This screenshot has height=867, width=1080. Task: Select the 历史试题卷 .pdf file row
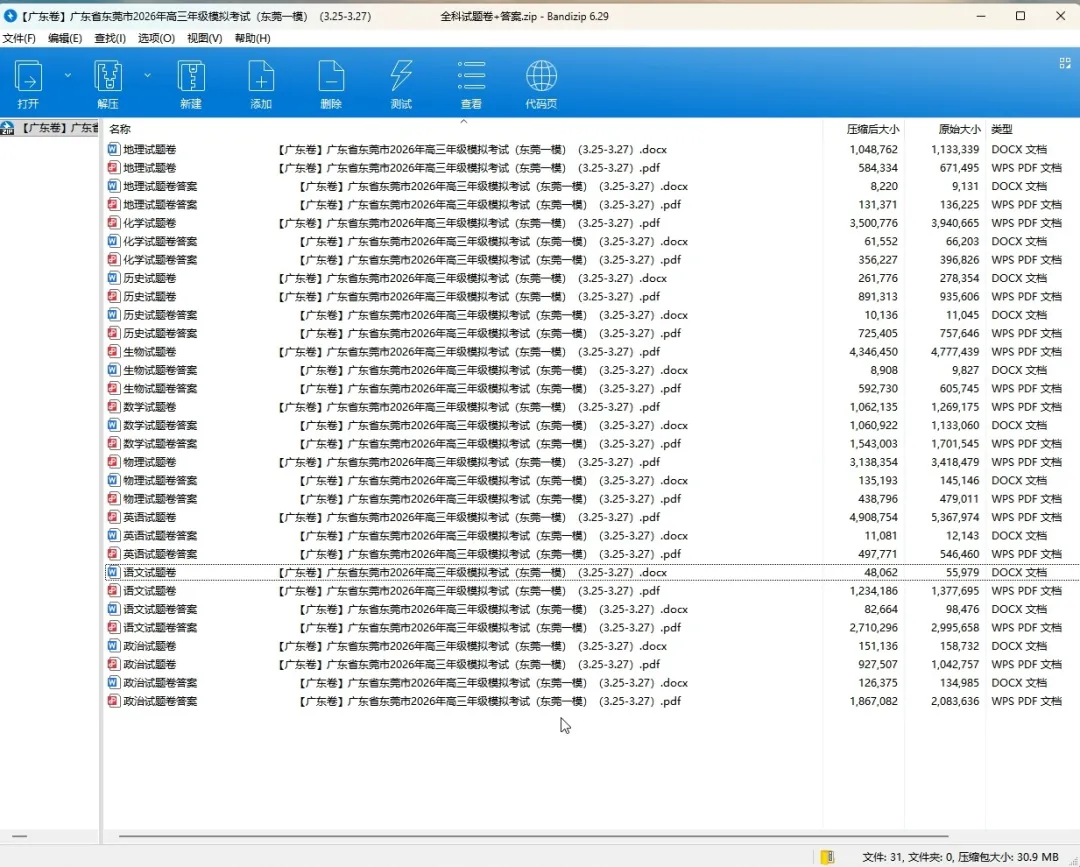pos(592,296)
